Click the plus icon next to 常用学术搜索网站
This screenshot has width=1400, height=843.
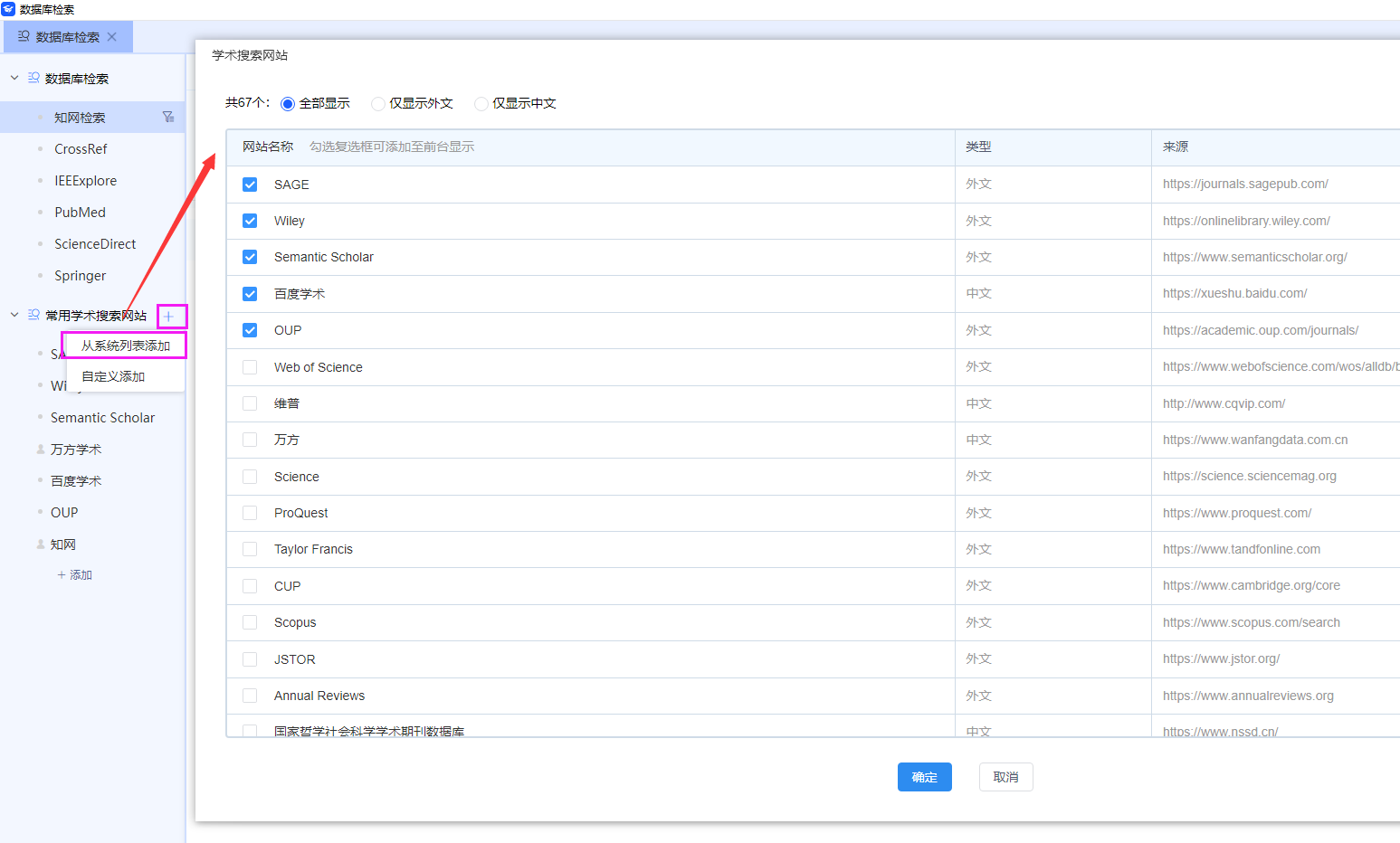168,316
